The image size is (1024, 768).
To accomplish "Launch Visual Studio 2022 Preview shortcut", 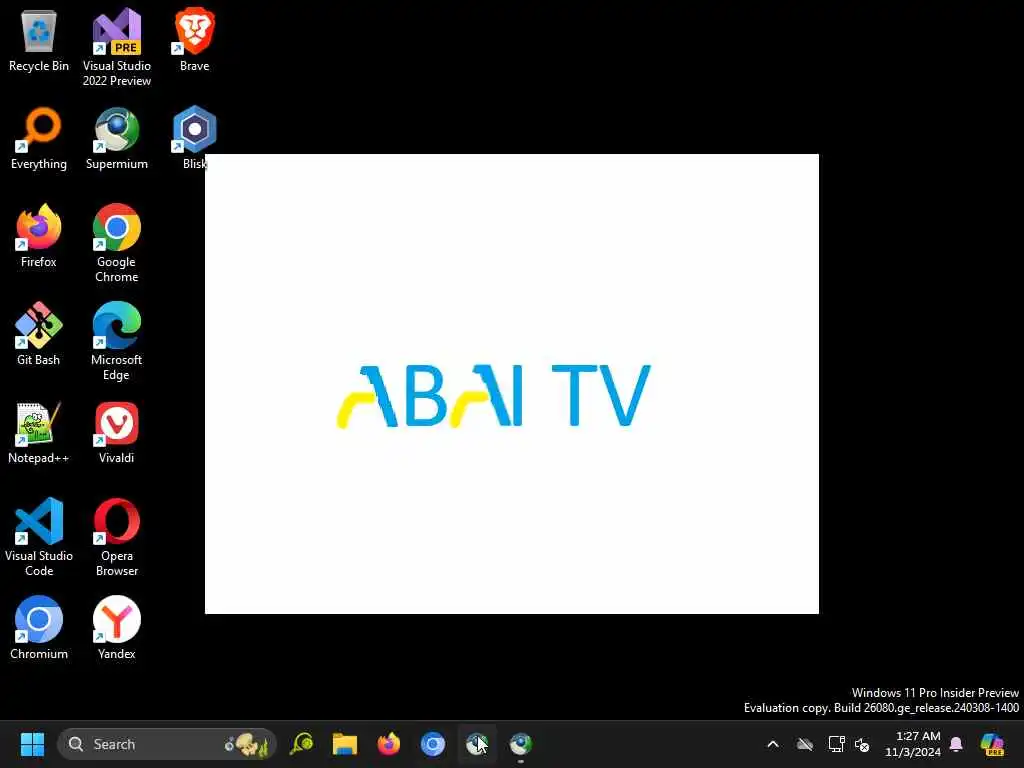I will [117, 47].
